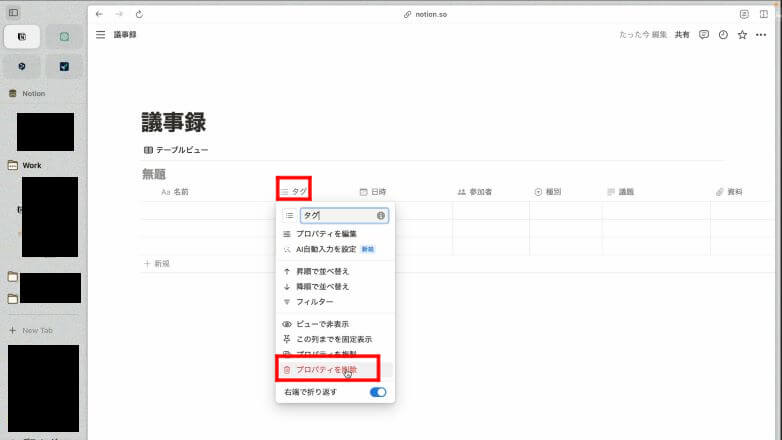Image resolution: width=782 pixels, height=440 pixels.
Task: Click the タグ property name input field
Action: (x=344, y=216)
